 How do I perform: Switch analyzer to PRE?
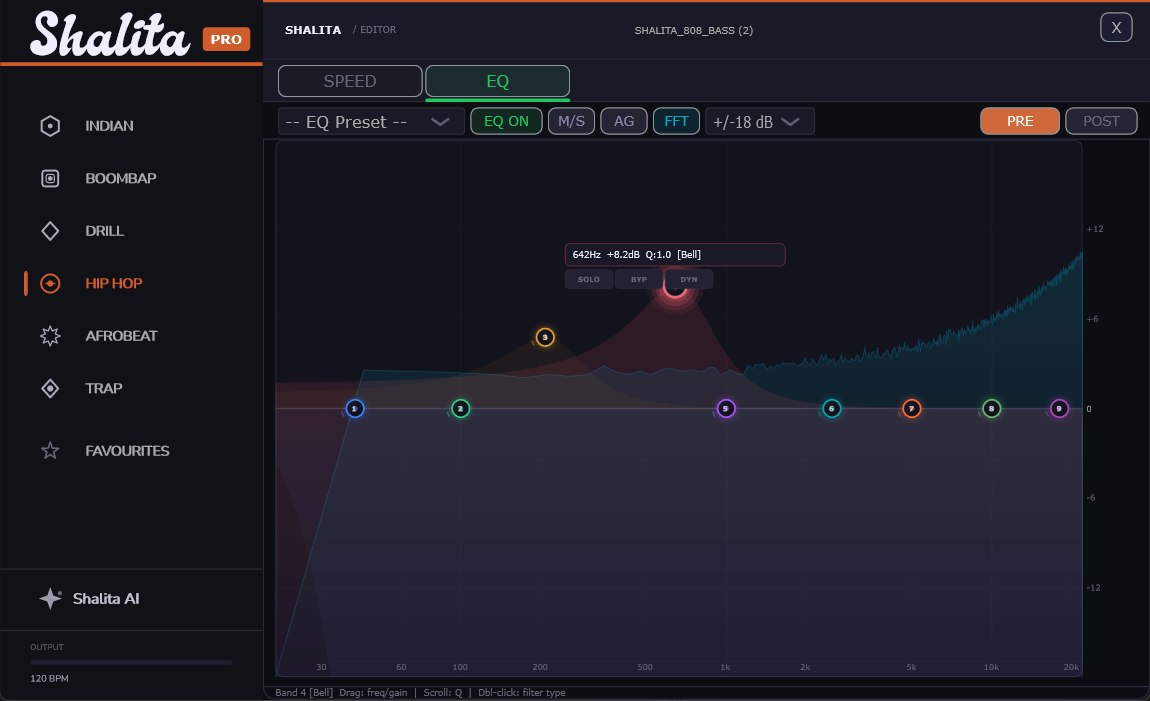click(1019, 121)
